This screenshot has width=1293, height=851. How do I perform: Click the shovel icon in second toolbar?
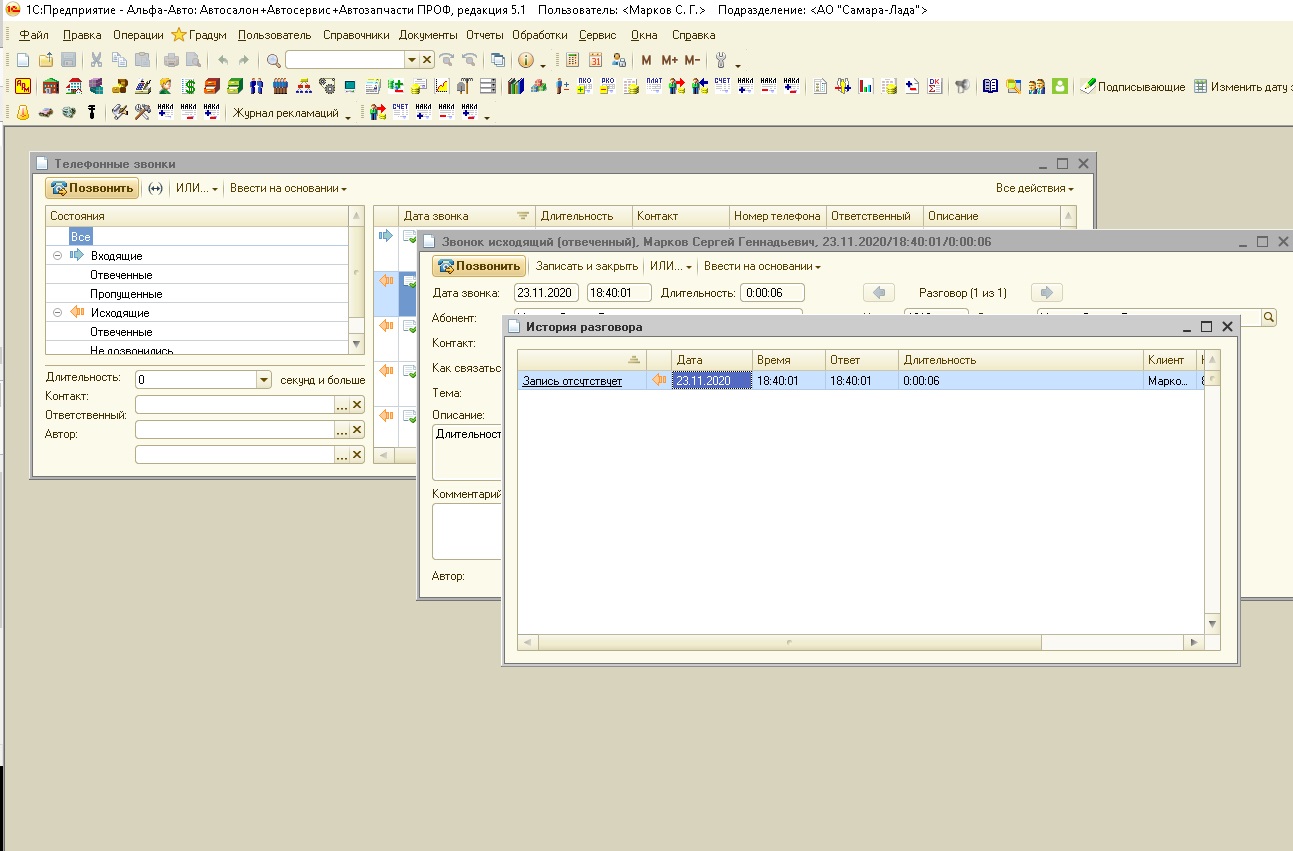465,86
